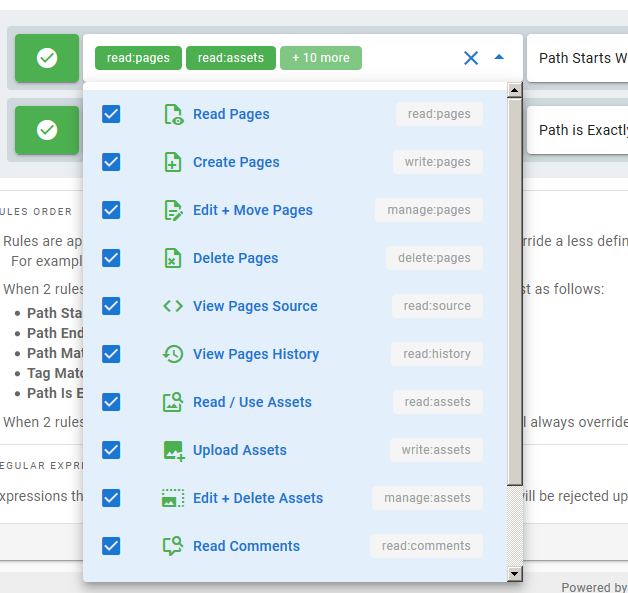The image size is (628, 593).
Task: Click the permissions selector input field
Action: click(x=303, y=58)
